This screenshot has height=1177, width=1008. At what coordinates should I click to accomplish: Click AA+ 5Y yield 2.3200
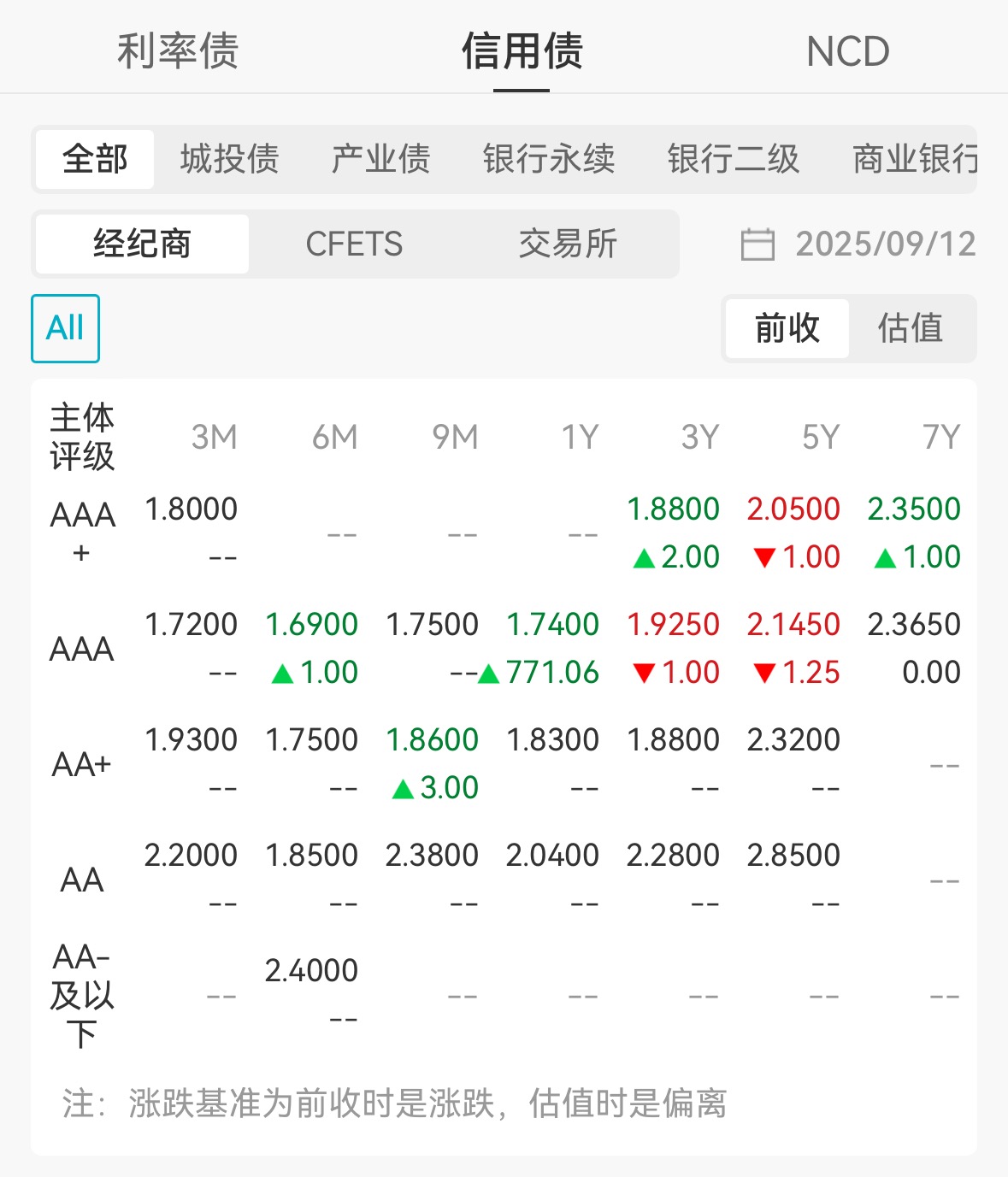(794, 739)
